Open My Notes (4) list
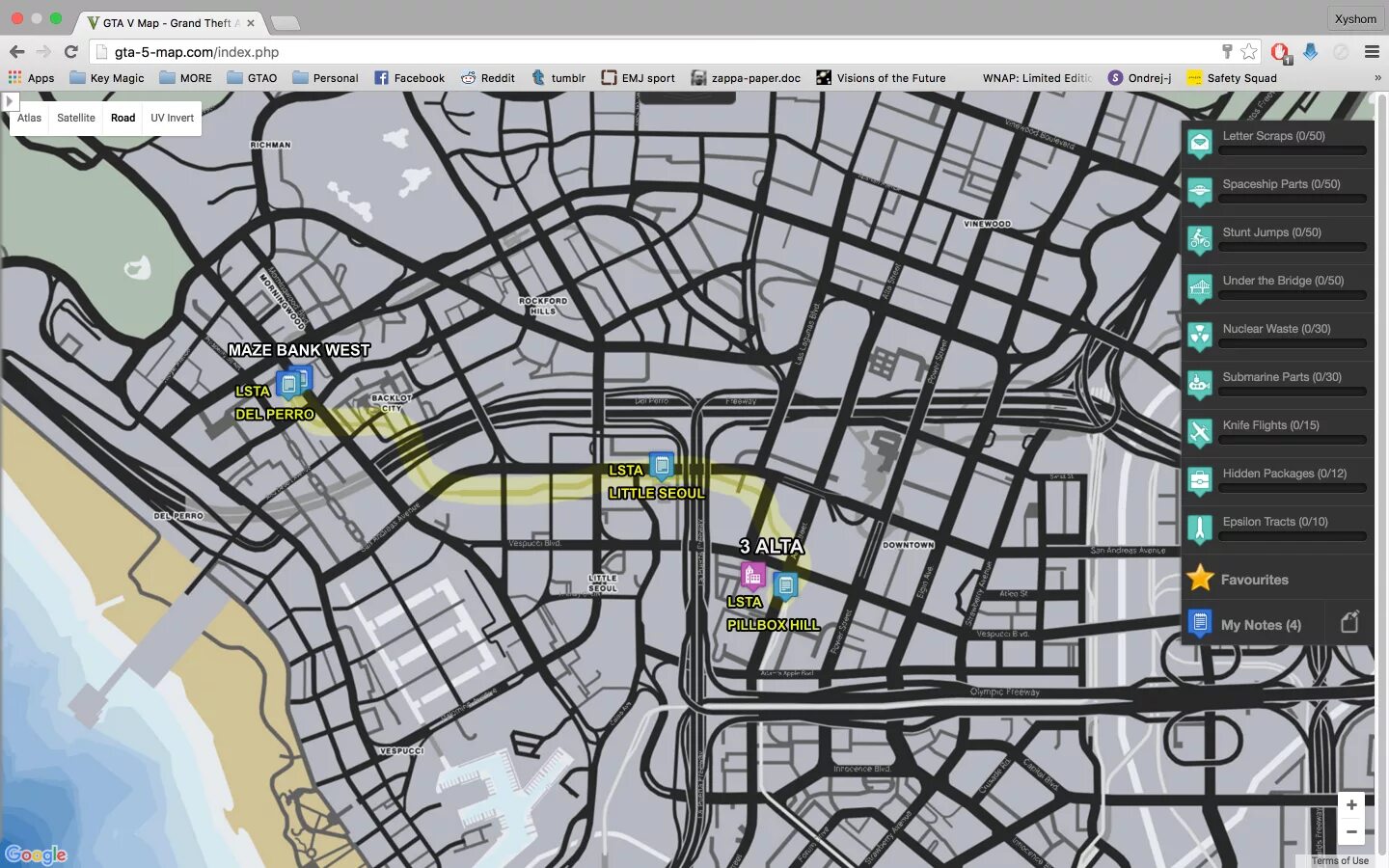Screen dimensions: 1389x868 click(1261, 625)
